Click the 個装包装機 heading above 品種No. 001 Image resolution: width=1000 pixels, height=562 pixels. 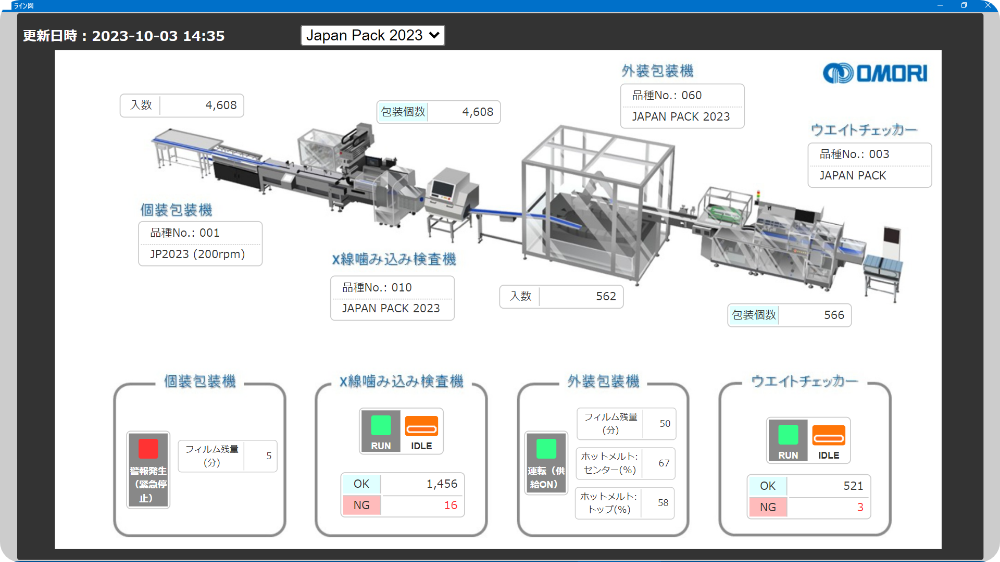click(176, 209)
